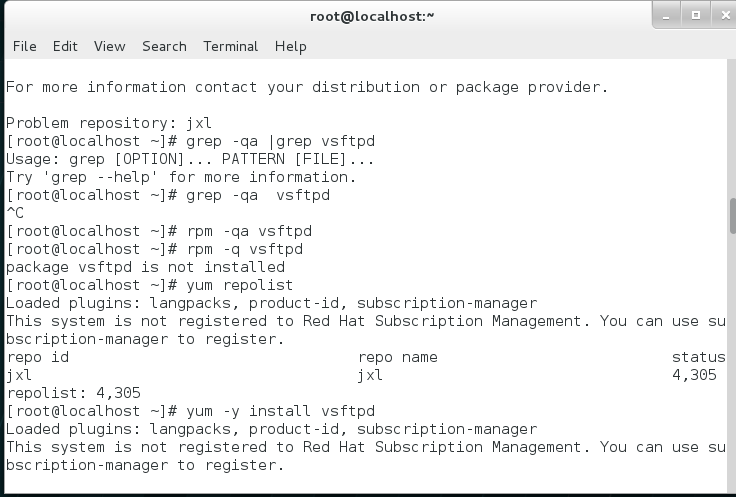The height and width of the screenshot is (497, 736).
Task: Click the 'package vsftpd is not installed' line
Action: 145,267
